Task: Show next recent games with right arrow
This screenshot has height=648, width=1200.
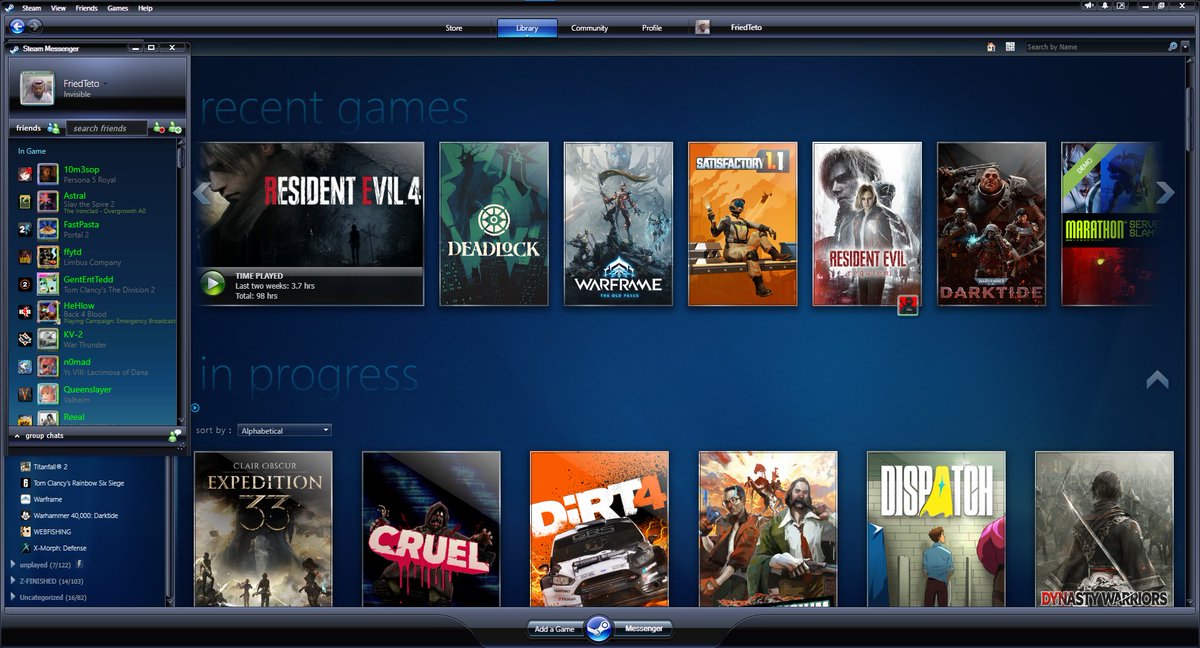Action: click(1165, 192)
